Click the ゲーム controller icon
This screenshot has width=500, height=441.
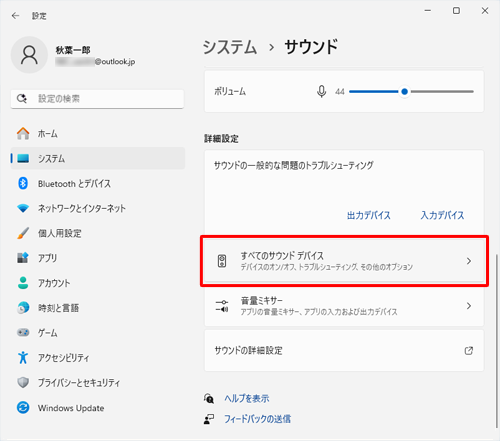point(23,332)
